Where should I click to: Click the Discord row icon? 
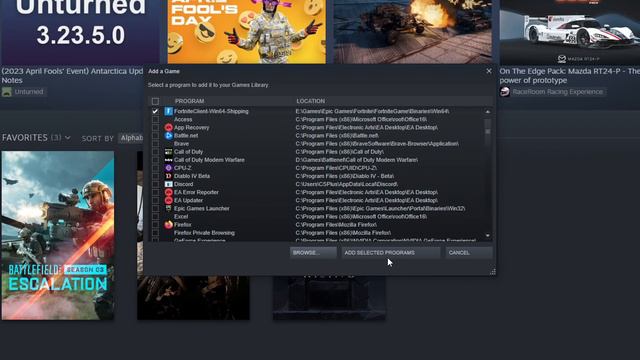(168, 184)
